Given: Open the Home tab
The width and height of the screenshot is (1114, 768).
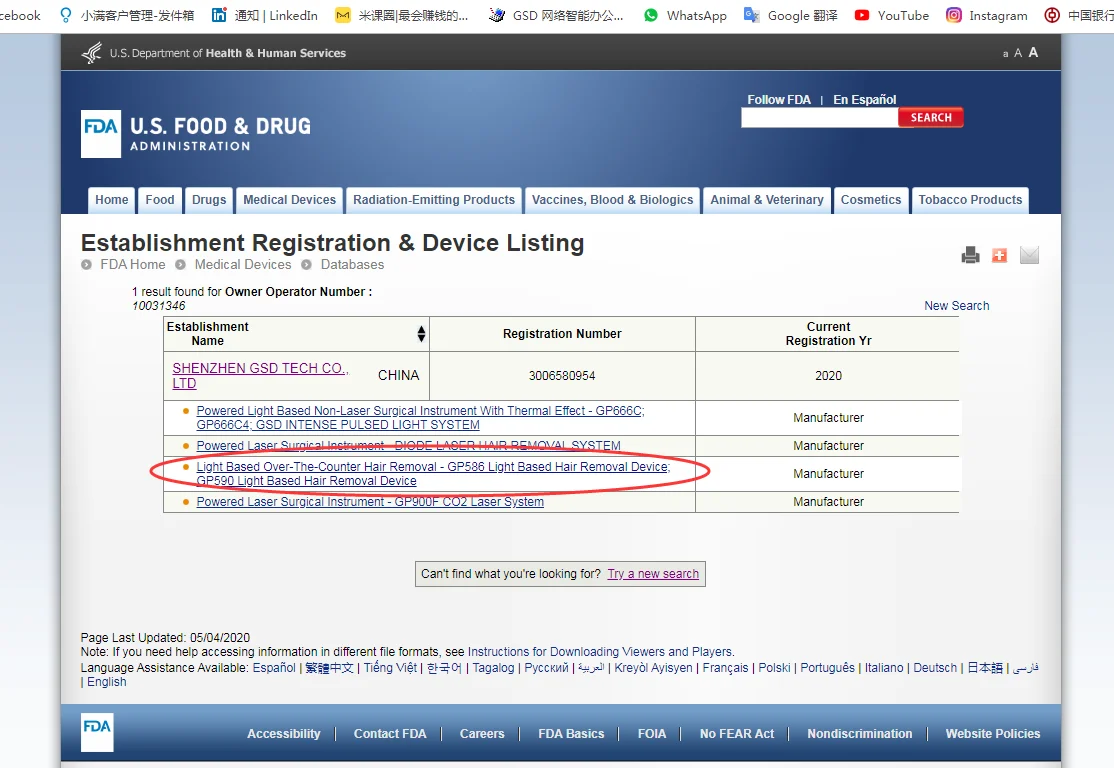Looking at the screenshot, I should pos(112,200).
